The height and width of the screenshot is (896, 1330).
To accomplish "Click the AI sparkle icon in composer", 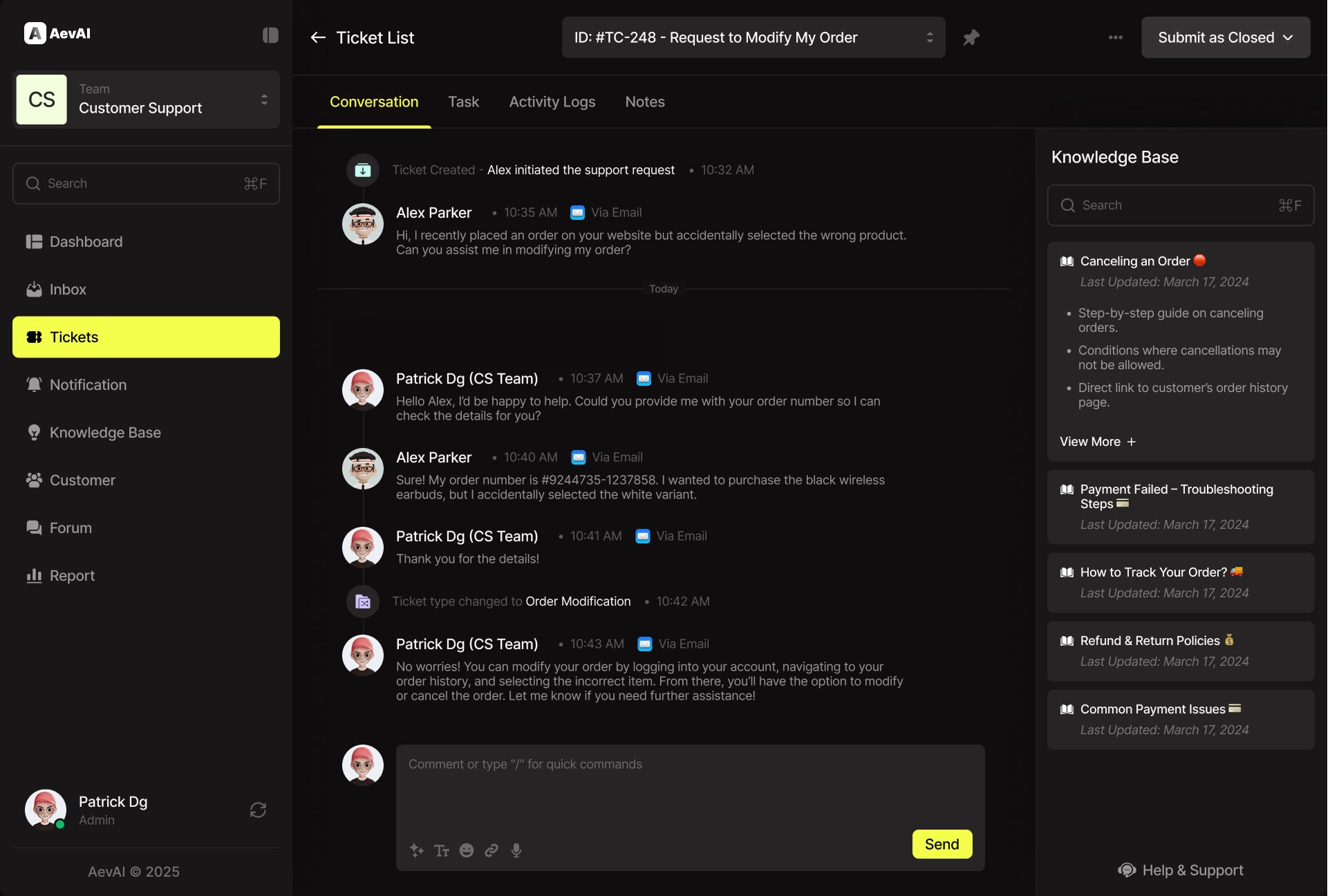I will pos(416,850).
